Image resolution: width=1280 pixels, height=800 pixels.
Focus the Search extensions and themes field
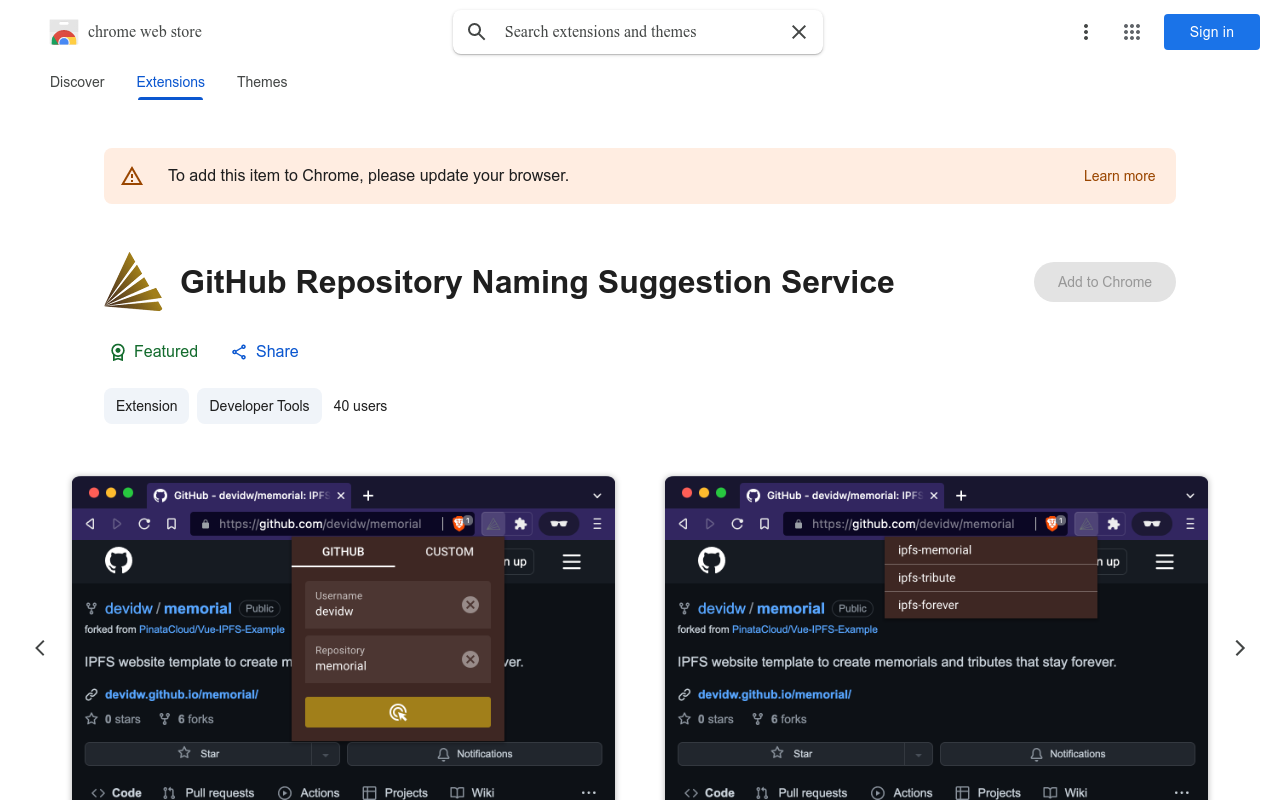(x=640, y=32)
